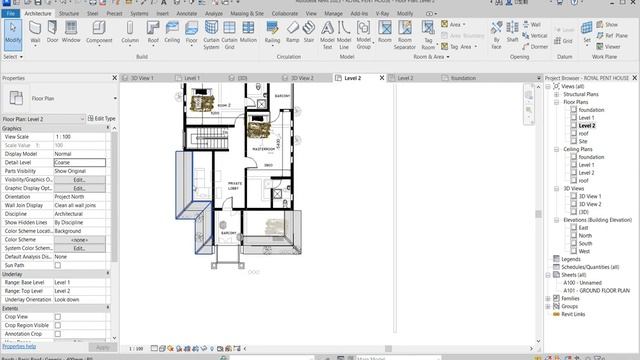
Task: Open the Floor Plan: Level 2 instance dropdown
Action: [82, 119]
